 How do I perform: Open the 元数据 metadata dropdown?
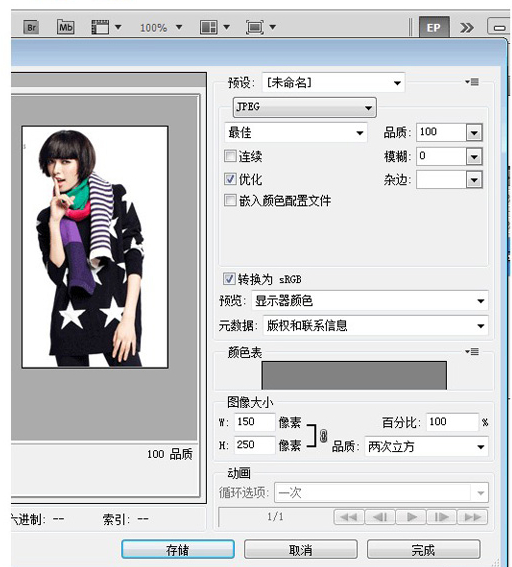(375, 325)
